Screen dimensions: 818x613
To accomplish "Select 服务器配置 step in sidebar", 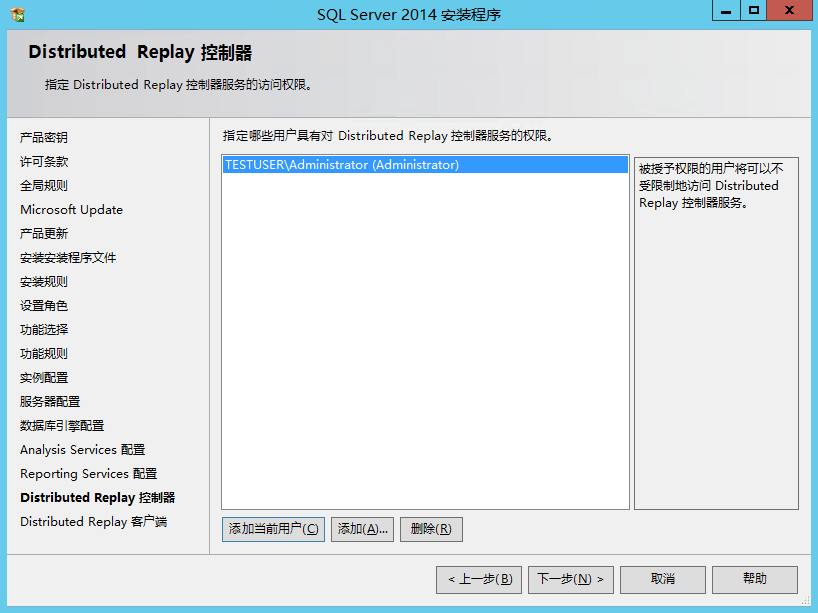I will [50, 401].
